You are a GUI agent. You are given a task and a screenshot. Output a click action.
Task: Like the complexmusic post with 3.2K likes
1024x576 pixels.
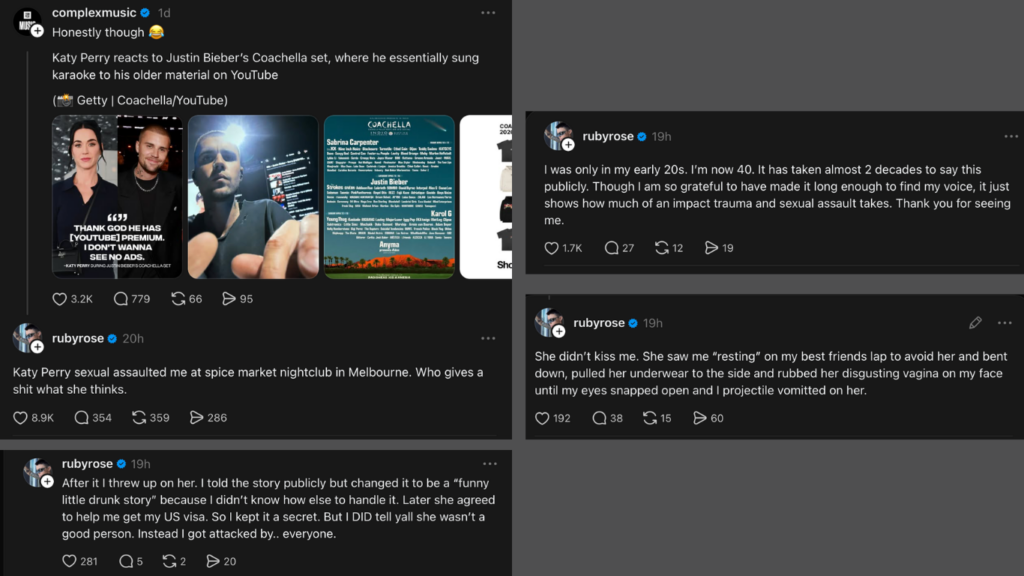[60, 298]
